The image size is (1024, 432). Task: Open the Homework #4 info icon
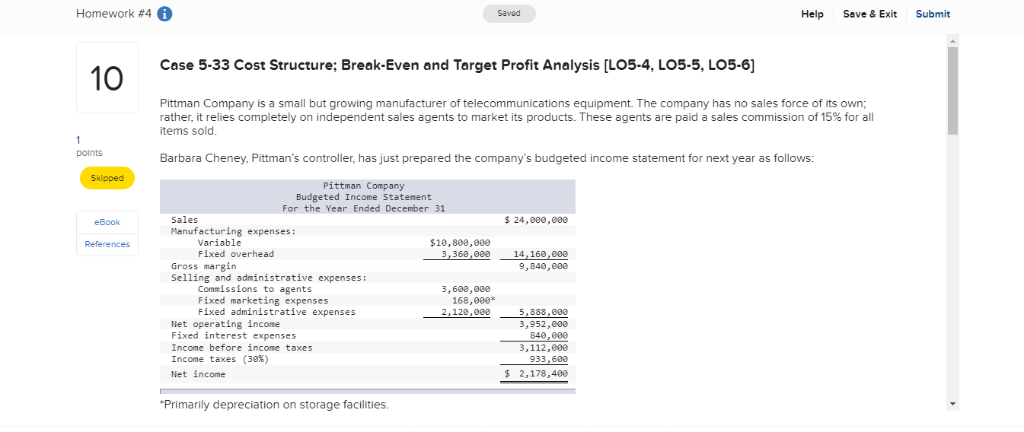(165, 14)
